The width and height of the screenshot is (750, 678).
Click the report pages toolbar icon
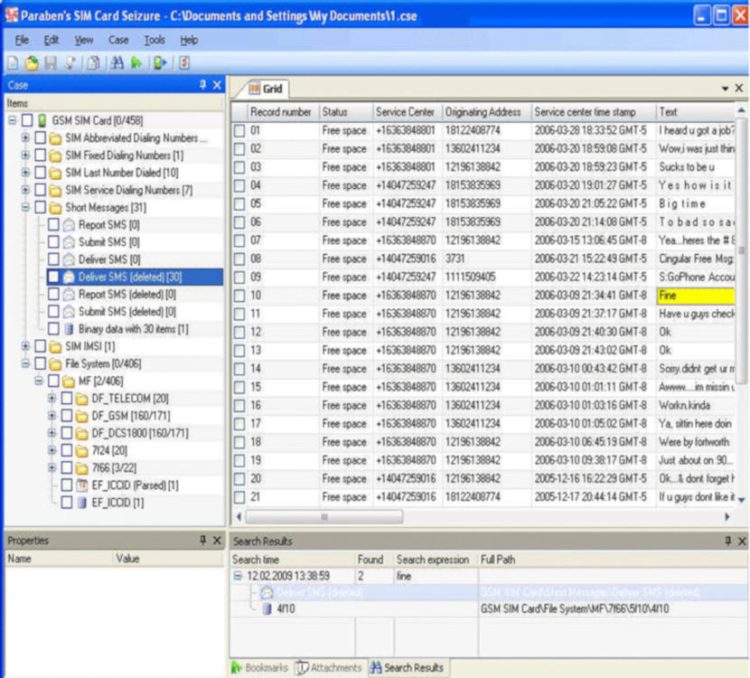coord(93,63)
